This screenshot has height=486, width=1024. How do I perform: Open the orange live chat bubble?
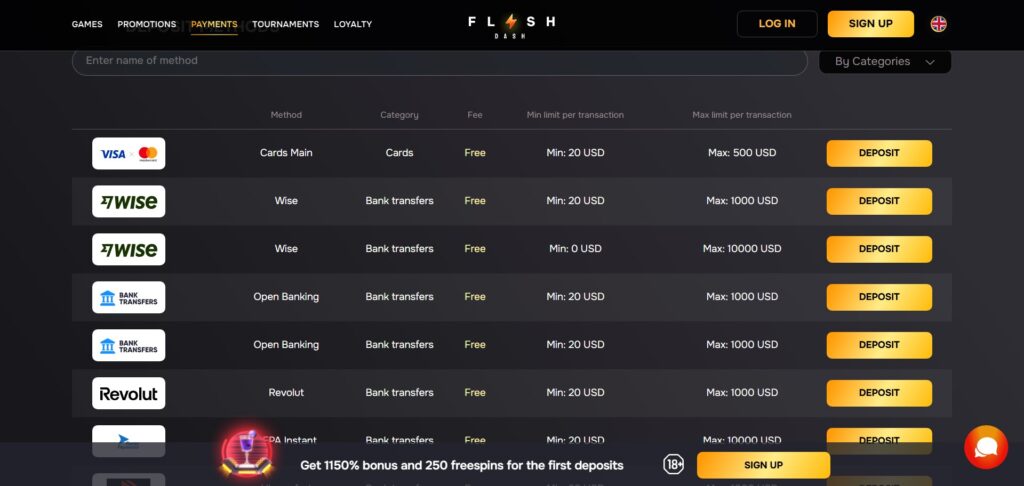[x=985, y=447]
